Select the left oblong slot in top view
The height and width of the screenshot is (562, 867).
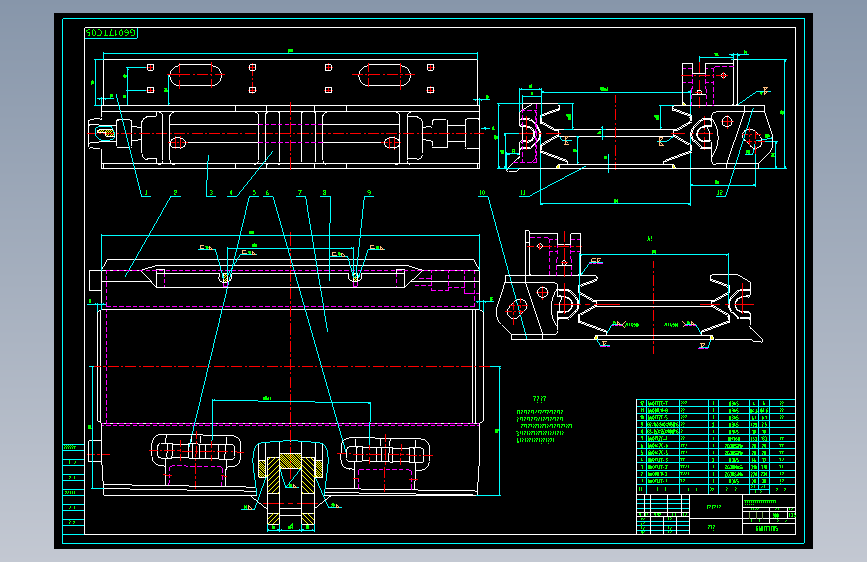click(x=195, y=75)
